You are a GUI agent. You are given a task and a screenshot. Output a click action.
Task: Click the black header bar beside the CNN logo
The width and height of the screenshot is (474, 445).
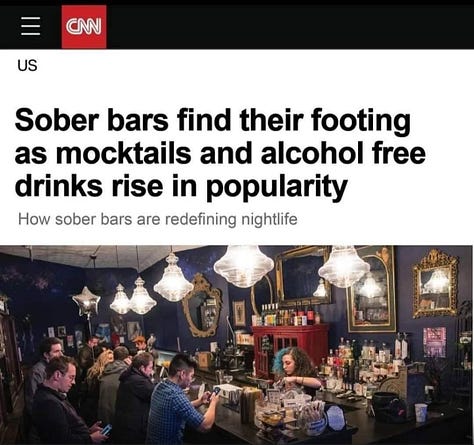pos(290,27)
